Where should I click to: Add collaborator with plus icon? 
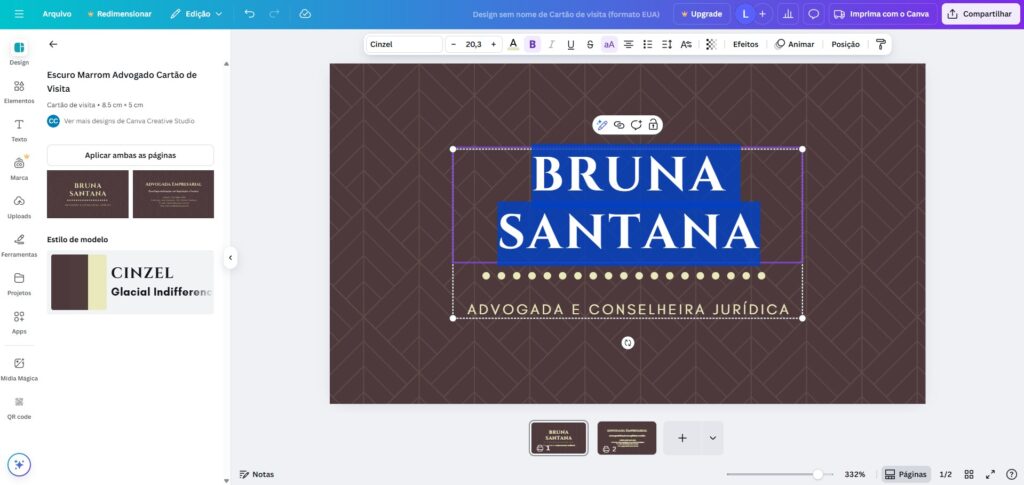[762, 14]
